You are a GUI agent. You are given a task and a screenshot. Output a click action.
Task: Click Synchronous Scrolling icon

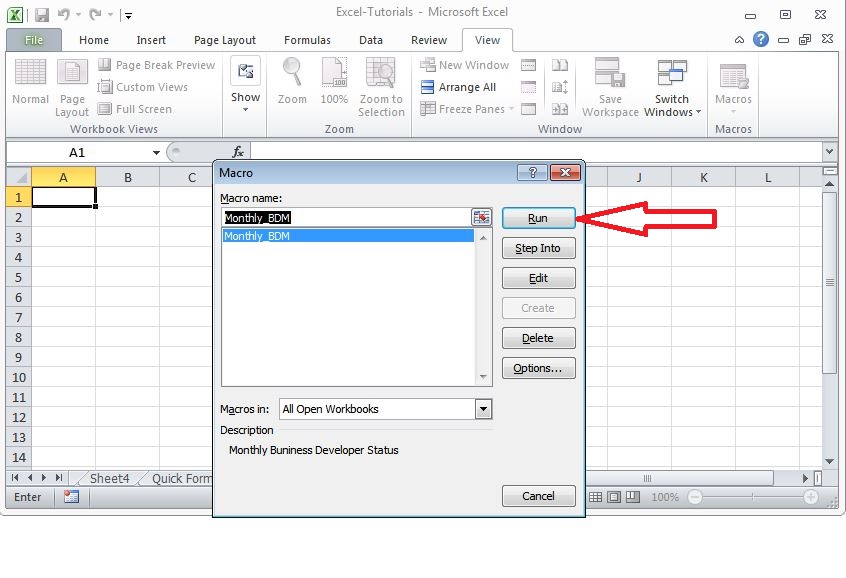click(x=560, y=87)
